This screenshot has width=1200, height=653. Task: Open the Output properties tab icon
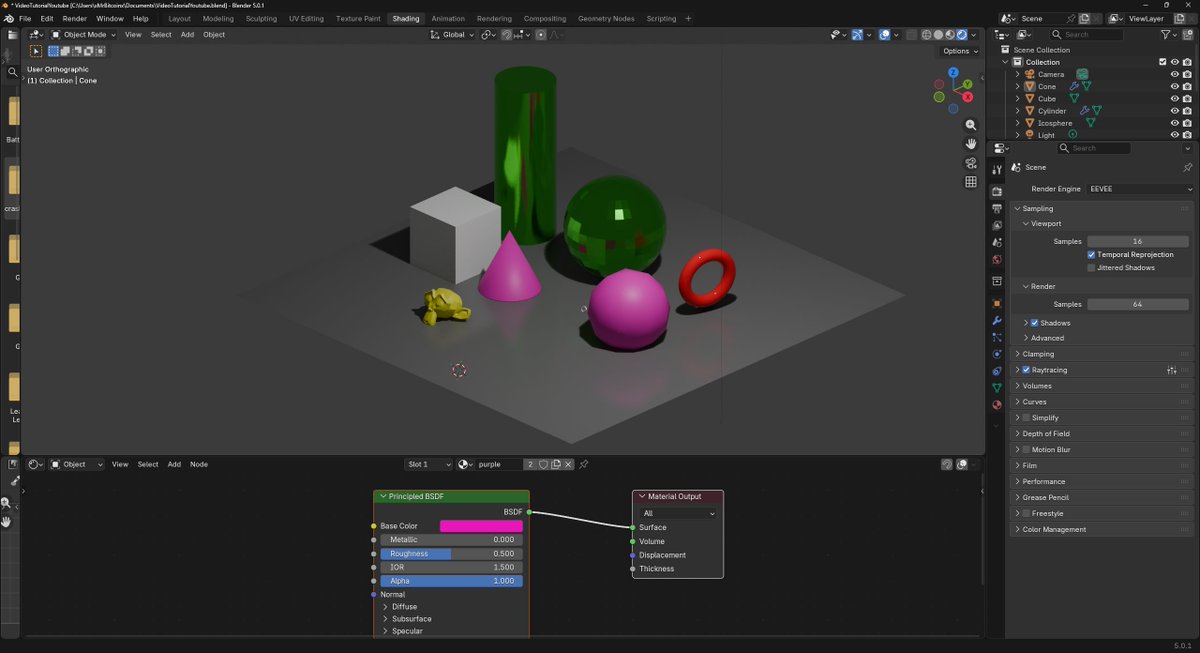[x=996, y=208]
